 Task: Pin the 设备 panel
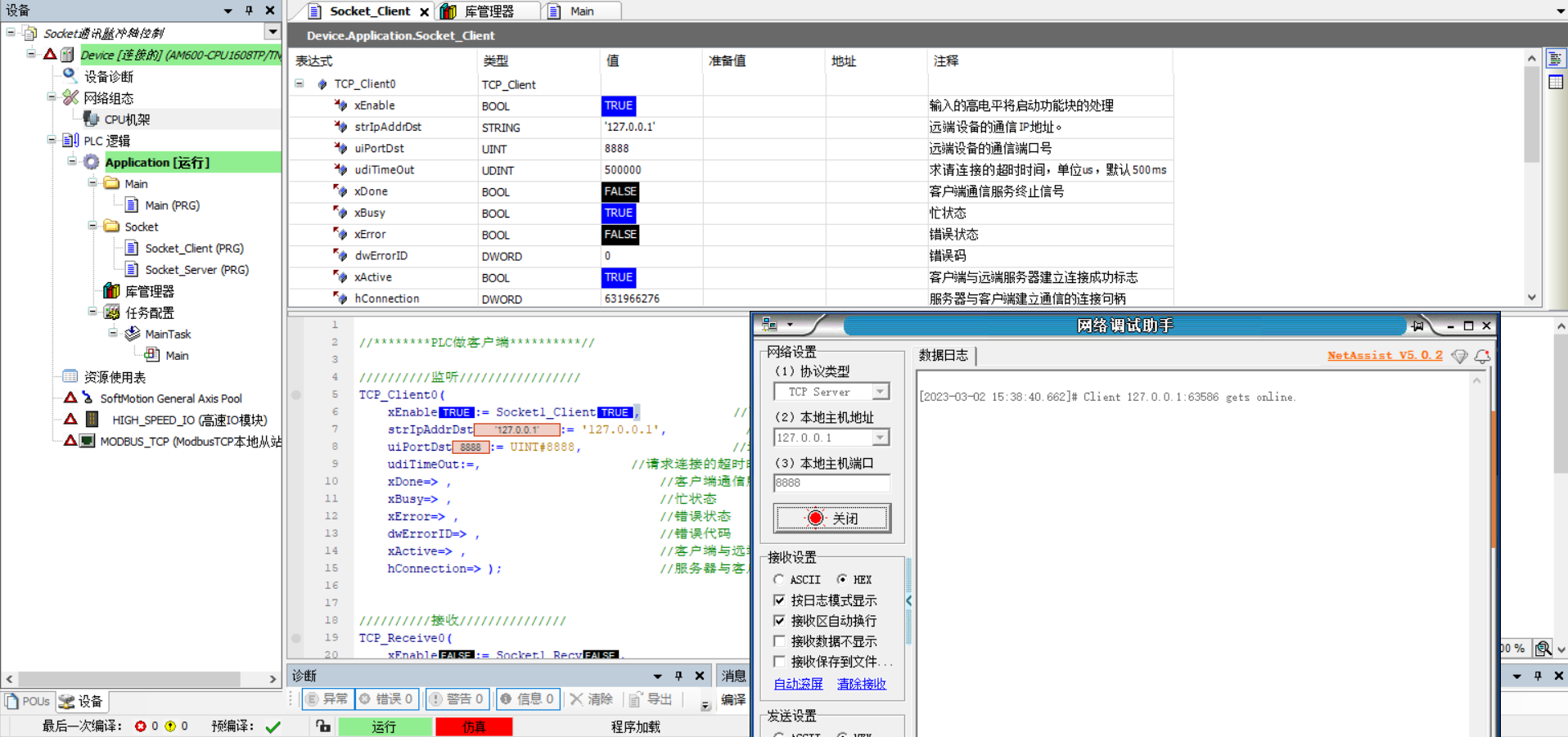click(249, 11)
